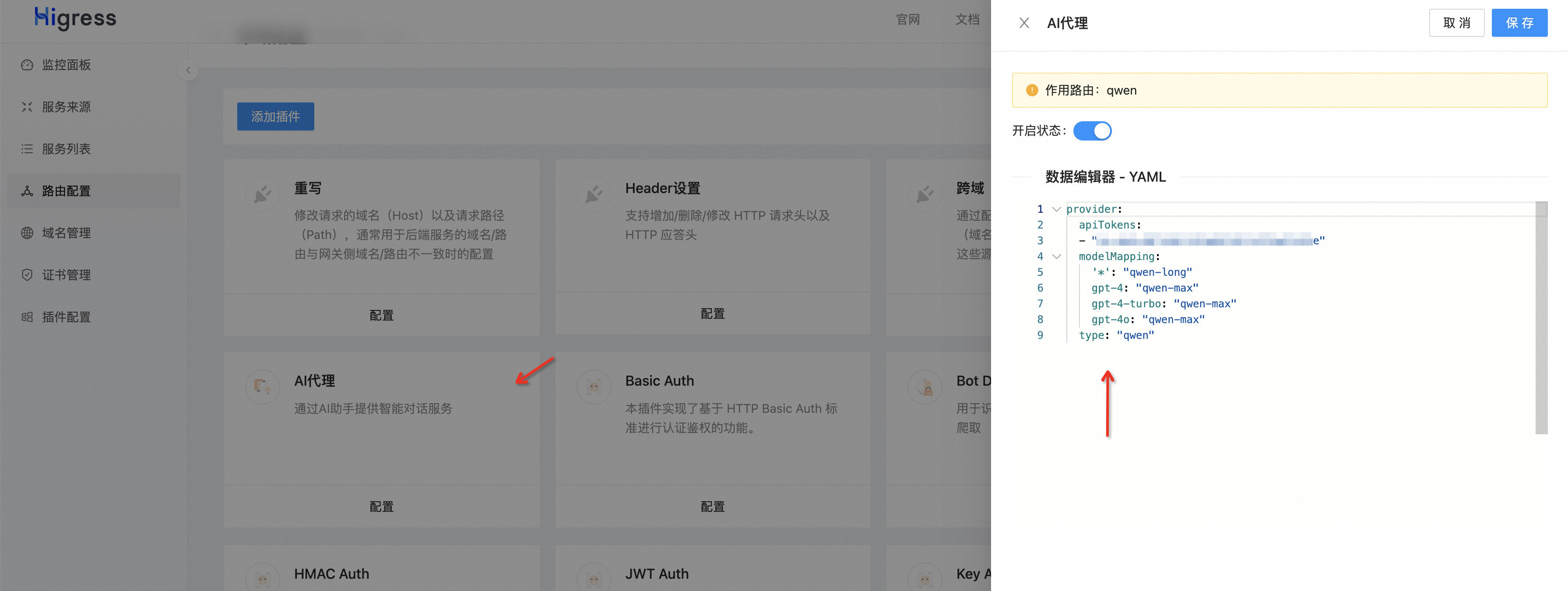
Task: Select the 证书管理 shield icon
Action: (x=28, y=274)
